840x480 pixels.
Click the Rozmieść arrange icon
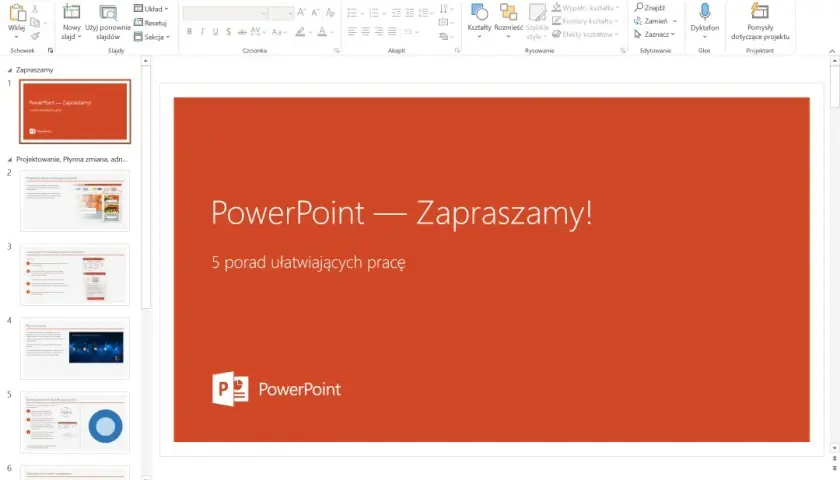508,12
